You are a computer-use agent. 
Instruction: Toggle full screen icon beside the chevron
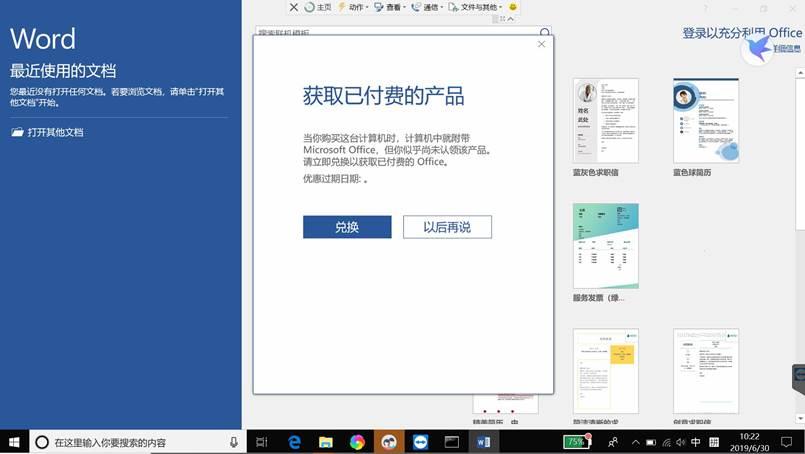(503, 19)
